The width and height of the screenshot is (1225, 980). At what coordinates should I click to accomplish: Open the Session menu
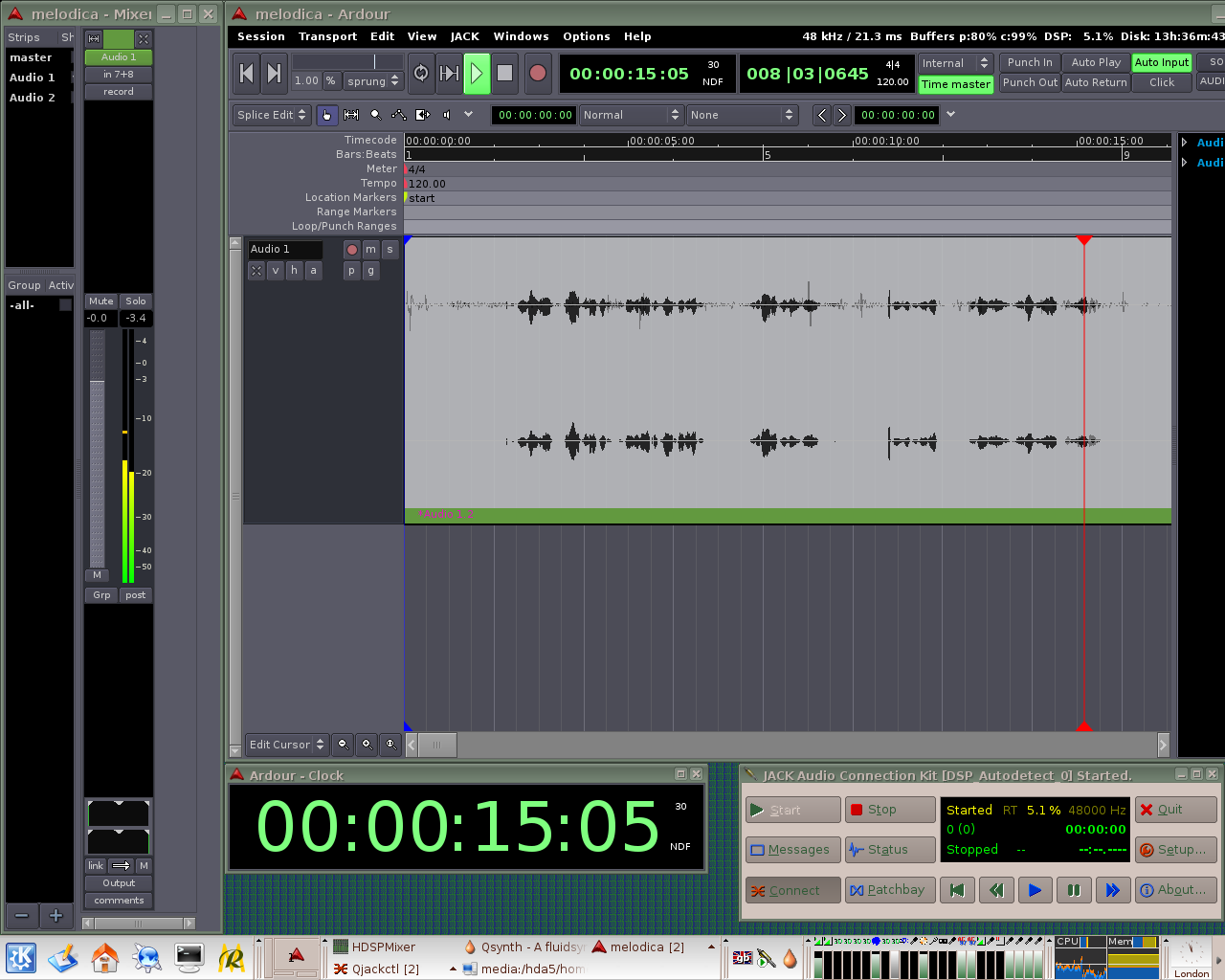(261, 36)
